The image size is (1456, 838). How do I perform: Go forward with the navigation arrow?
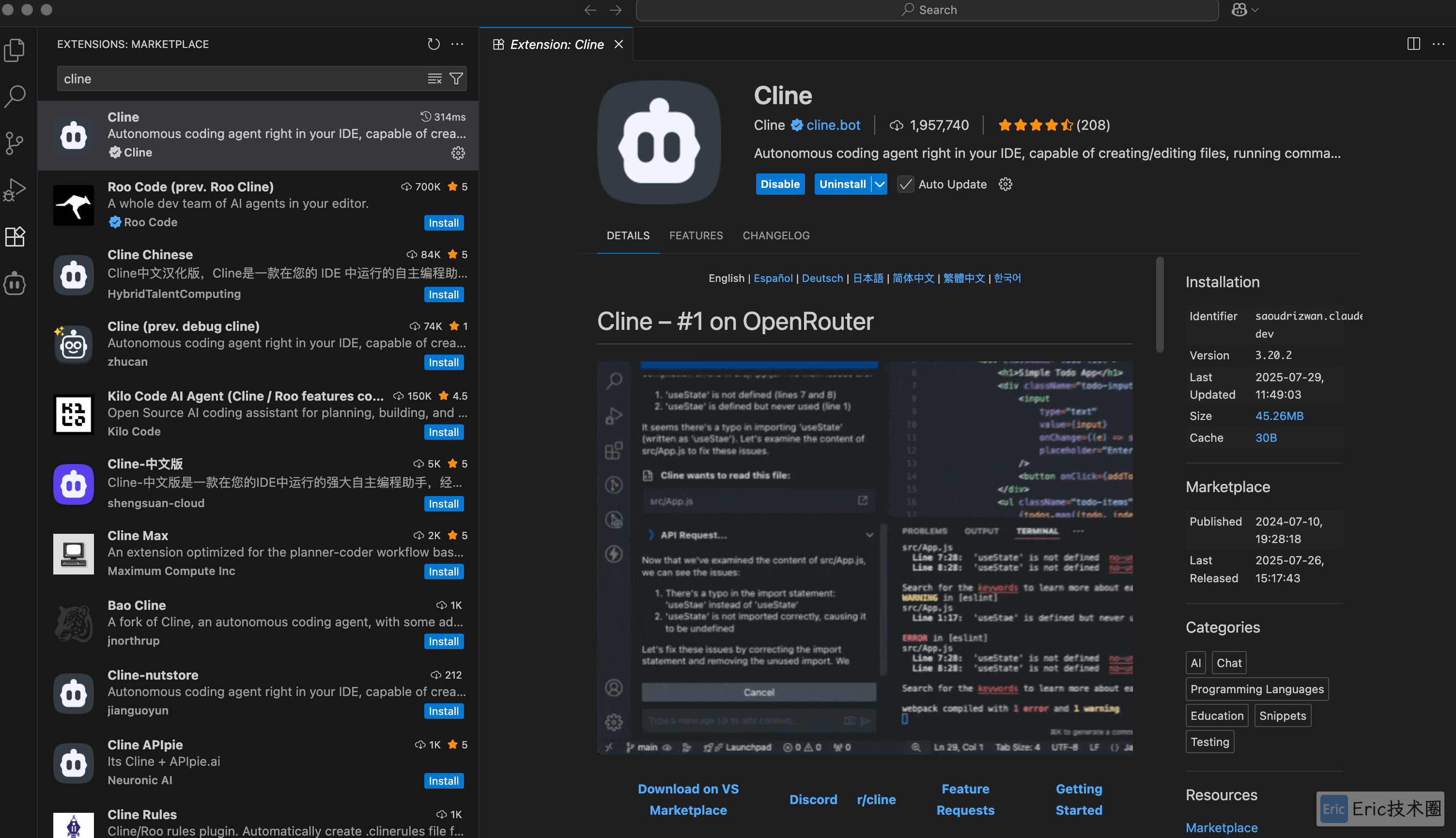click(616, 10)
